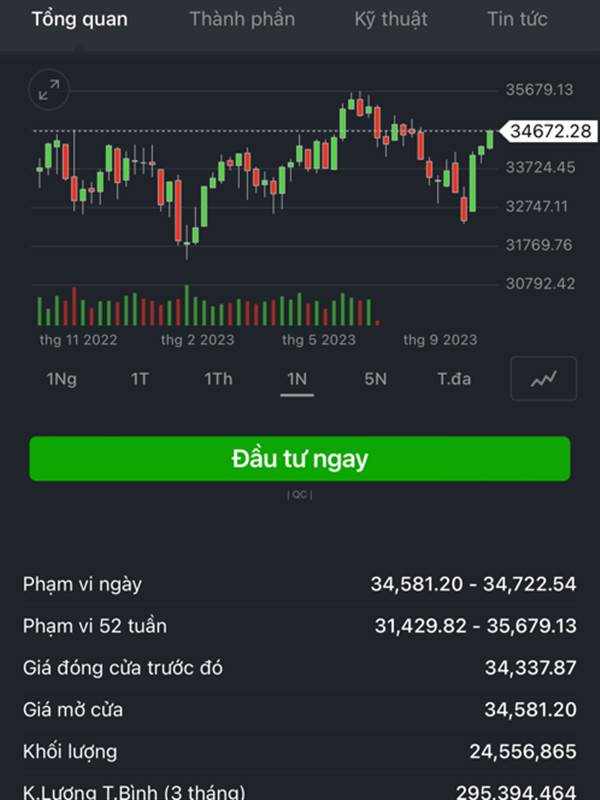Select the Tổng quan tab
The width and height of the screenshot is (600, 800).
pyautogui.click(x=80, y=19)
